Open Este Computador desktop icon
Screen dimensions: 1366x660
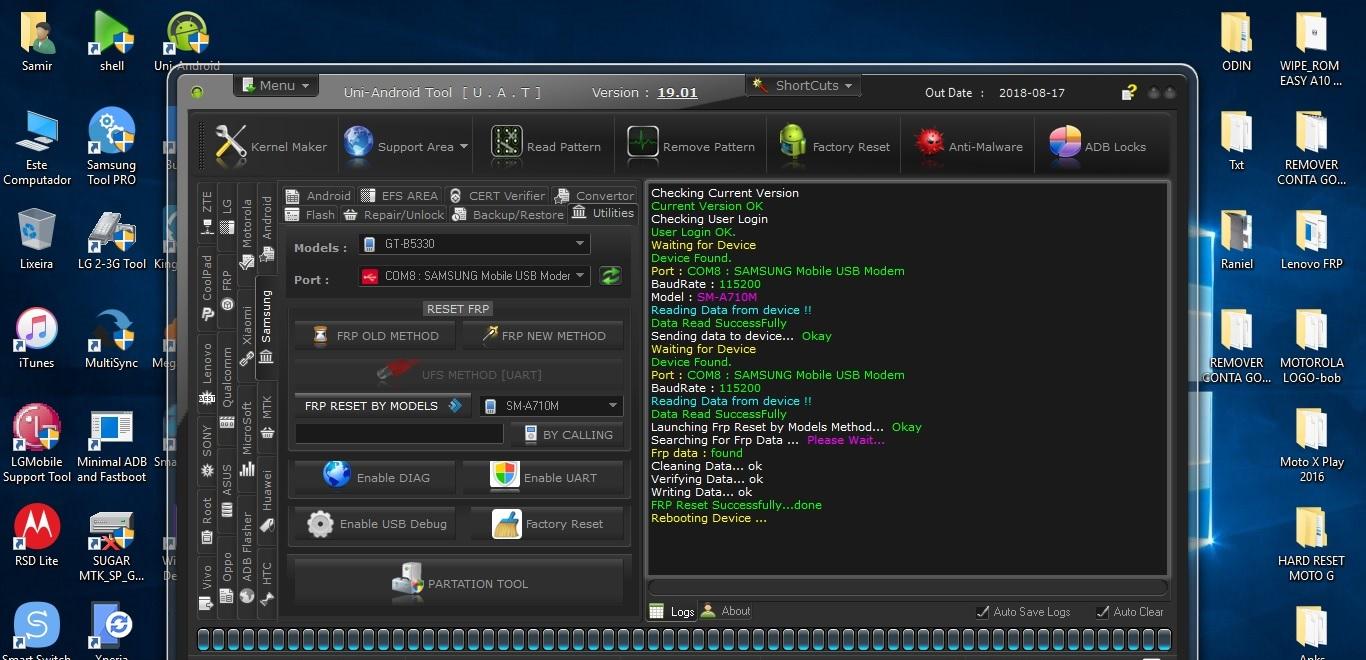pyautogui.click(x=37, y=147)
